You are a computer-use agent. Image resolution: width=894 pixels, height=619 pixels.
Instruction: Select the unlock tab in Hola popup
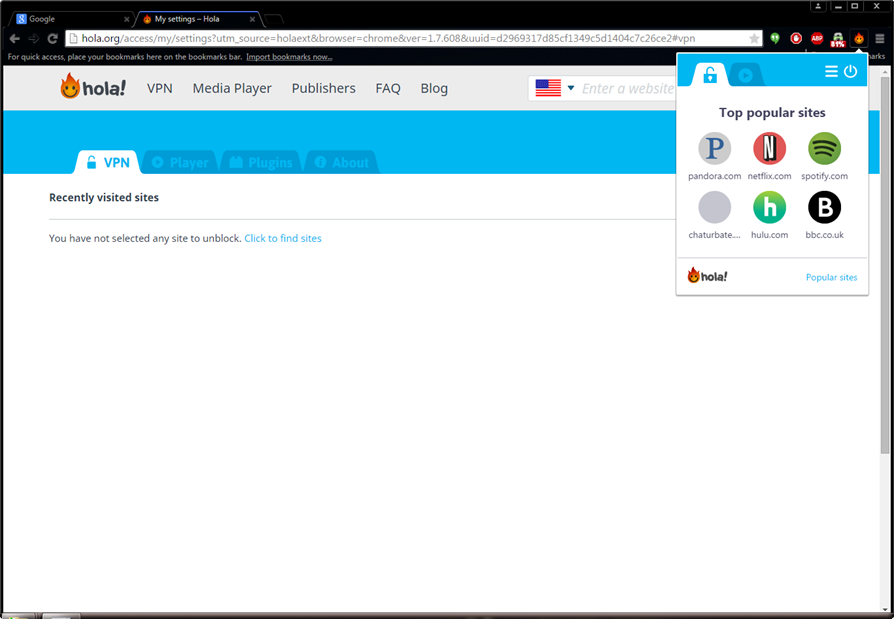[x=710, y=75]
